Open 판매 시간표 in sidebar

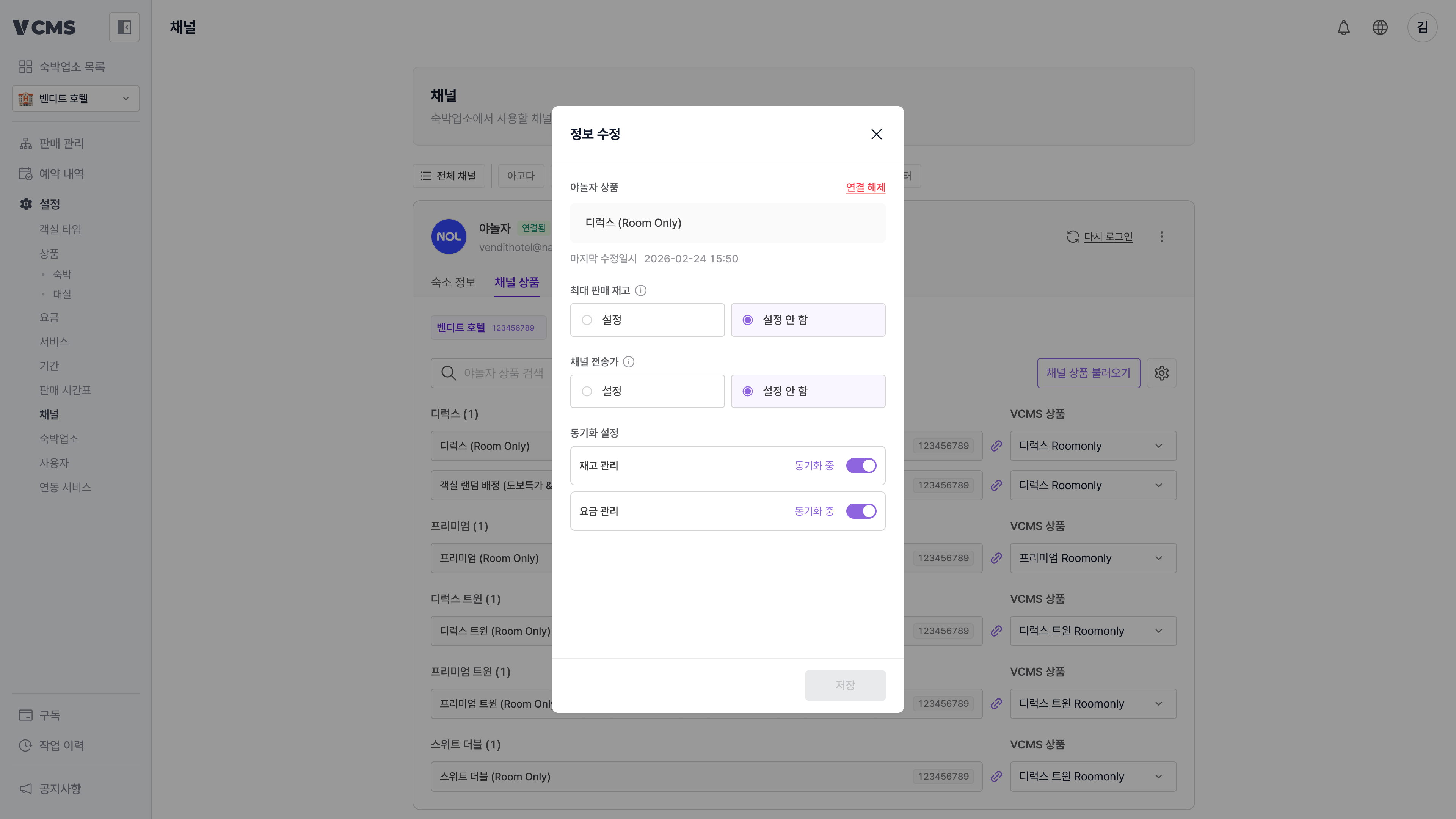tap(65, 390)
